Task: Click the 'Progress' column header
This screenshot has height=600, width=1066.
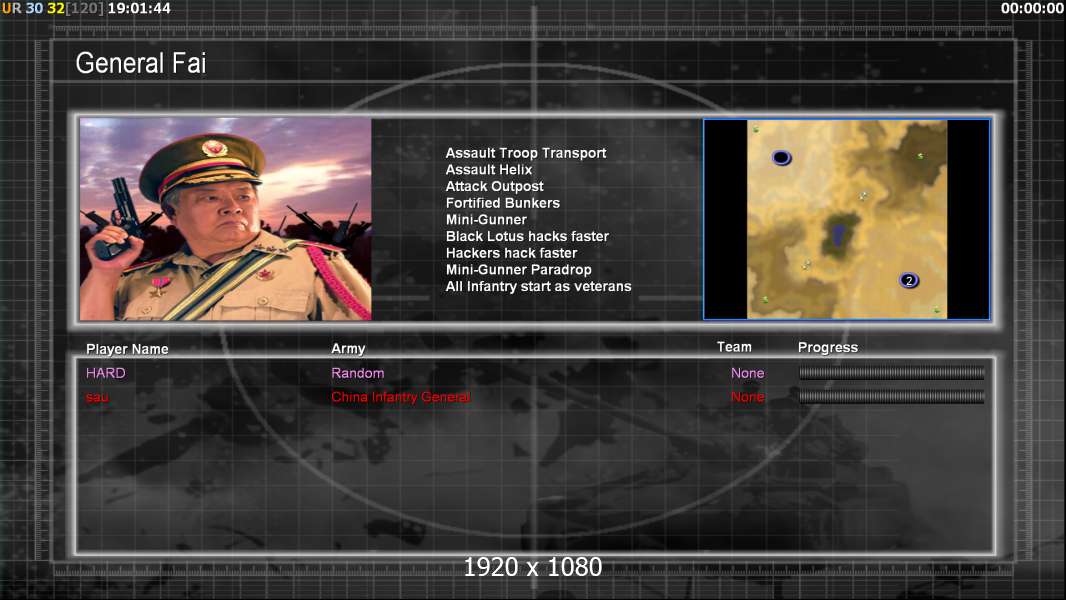Action: (827, 348)
